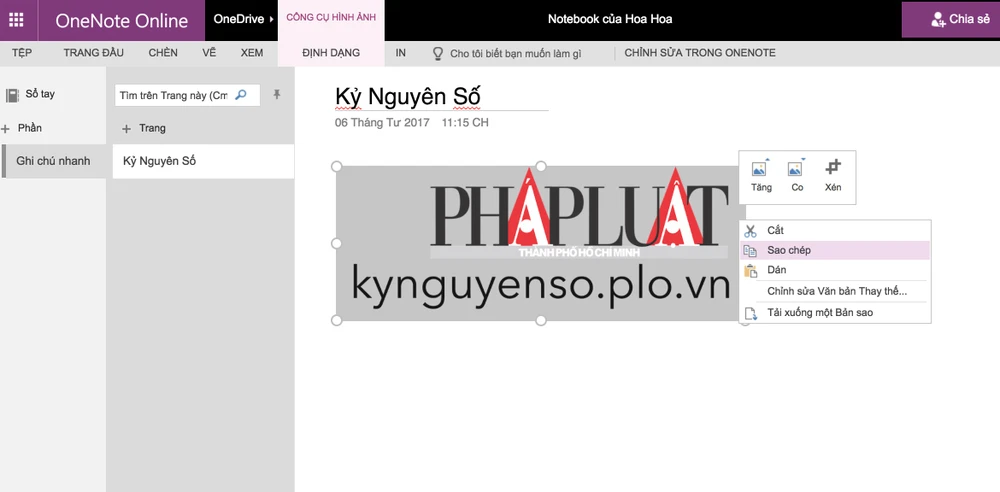The image size is (1000, 492).
Task: Expand the OneDrive breadcrumb arrow
Action: [272, 20]
